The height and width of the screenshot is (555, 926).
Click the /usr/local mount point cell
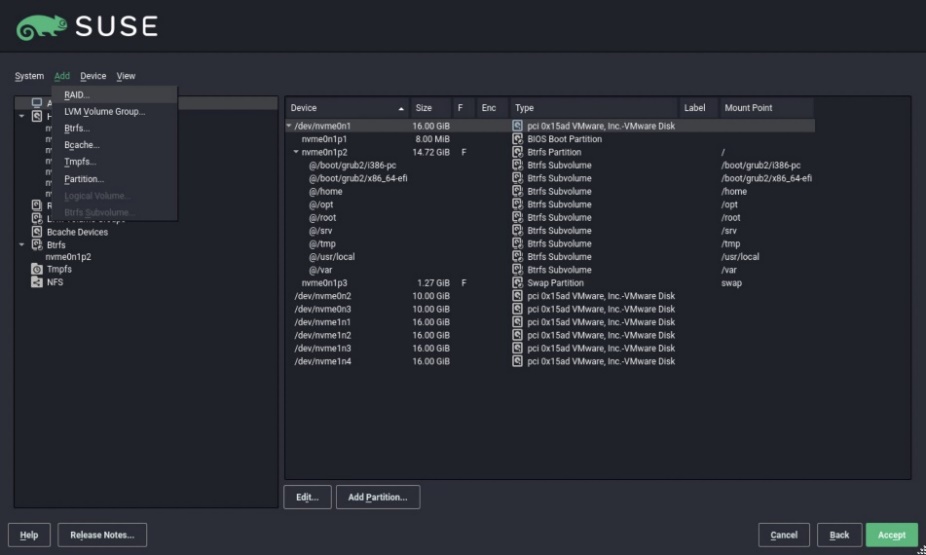[x=740, y=257]
